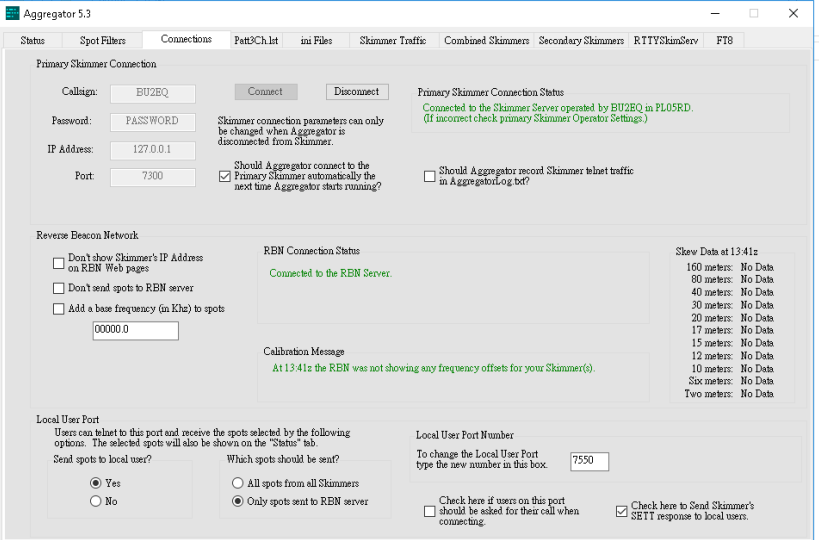Open the FT8 tab
The width and height of the screenshot is (819, 540).
click(724, 40)
